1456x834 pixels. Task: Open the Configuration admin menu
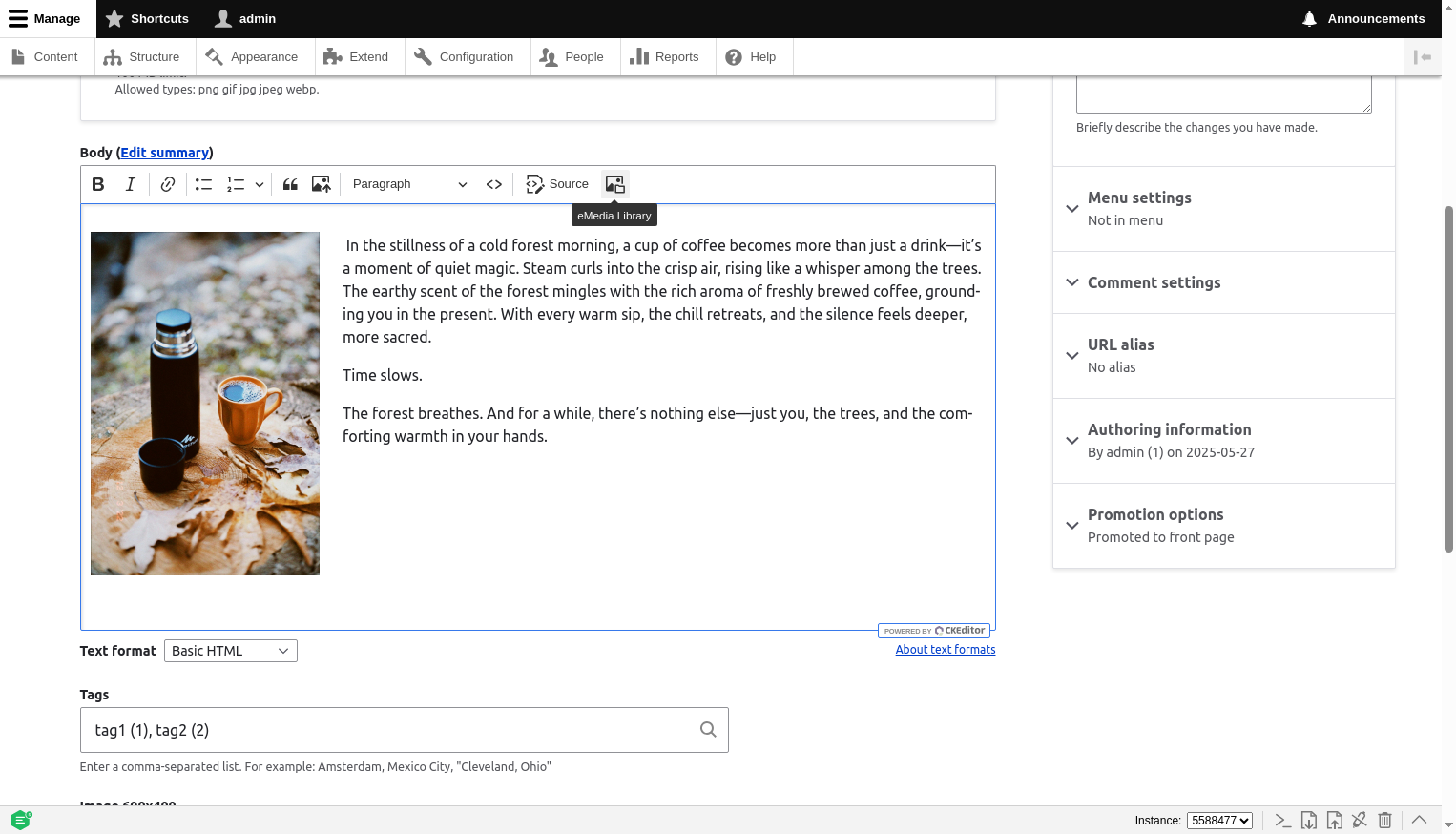(x=464, y=57)
